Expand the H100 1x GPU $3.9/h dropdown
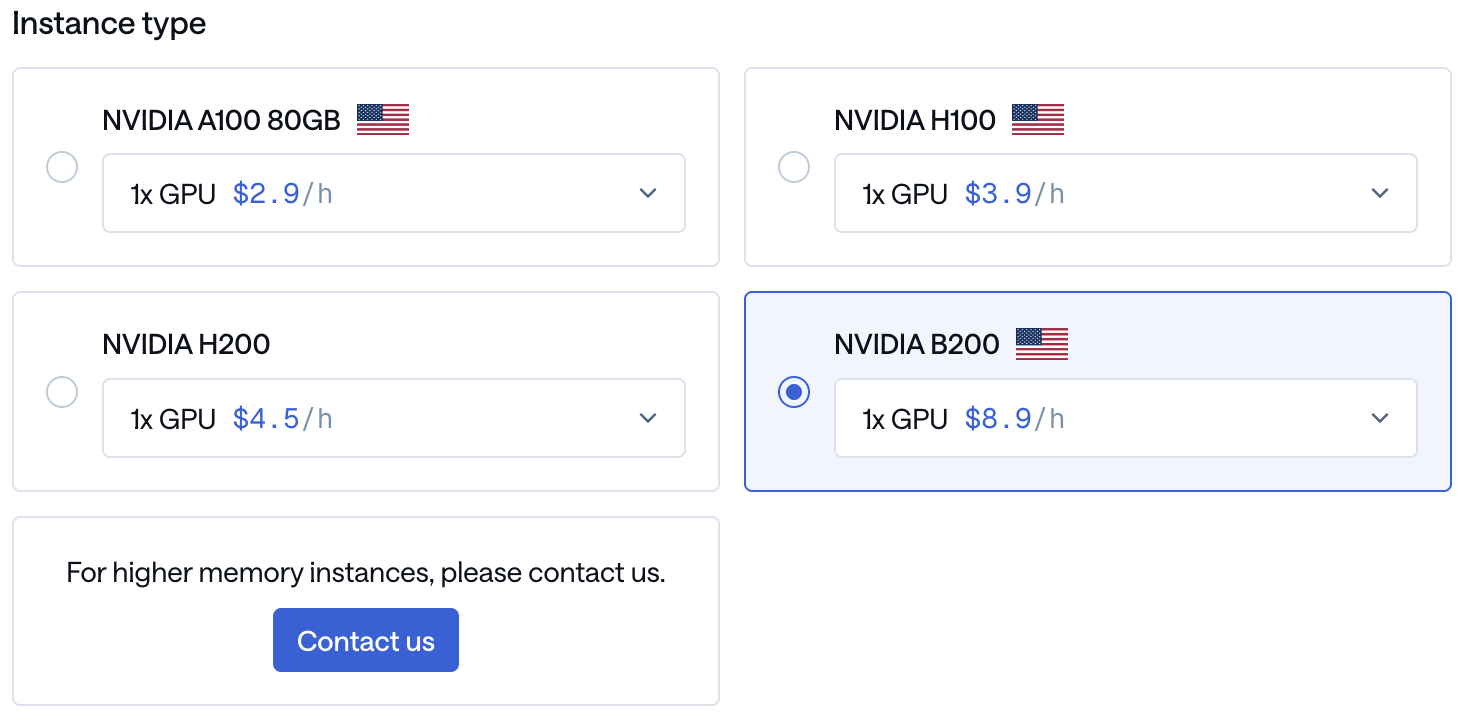Viewport: 1462px width, 720px height. (1125, 193)
